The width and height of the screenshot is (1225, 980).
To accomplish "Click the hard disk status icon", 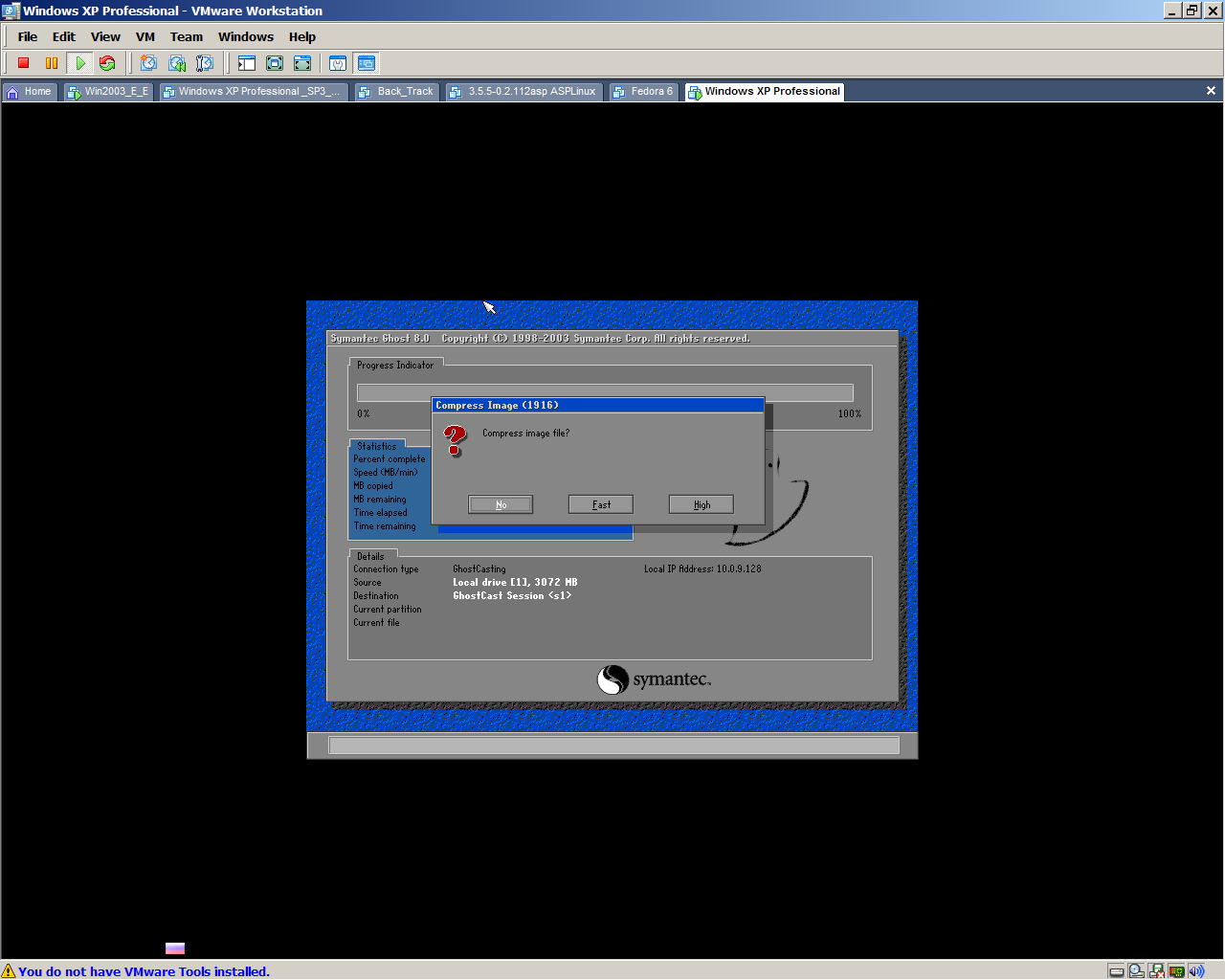I will (1117, 971).
